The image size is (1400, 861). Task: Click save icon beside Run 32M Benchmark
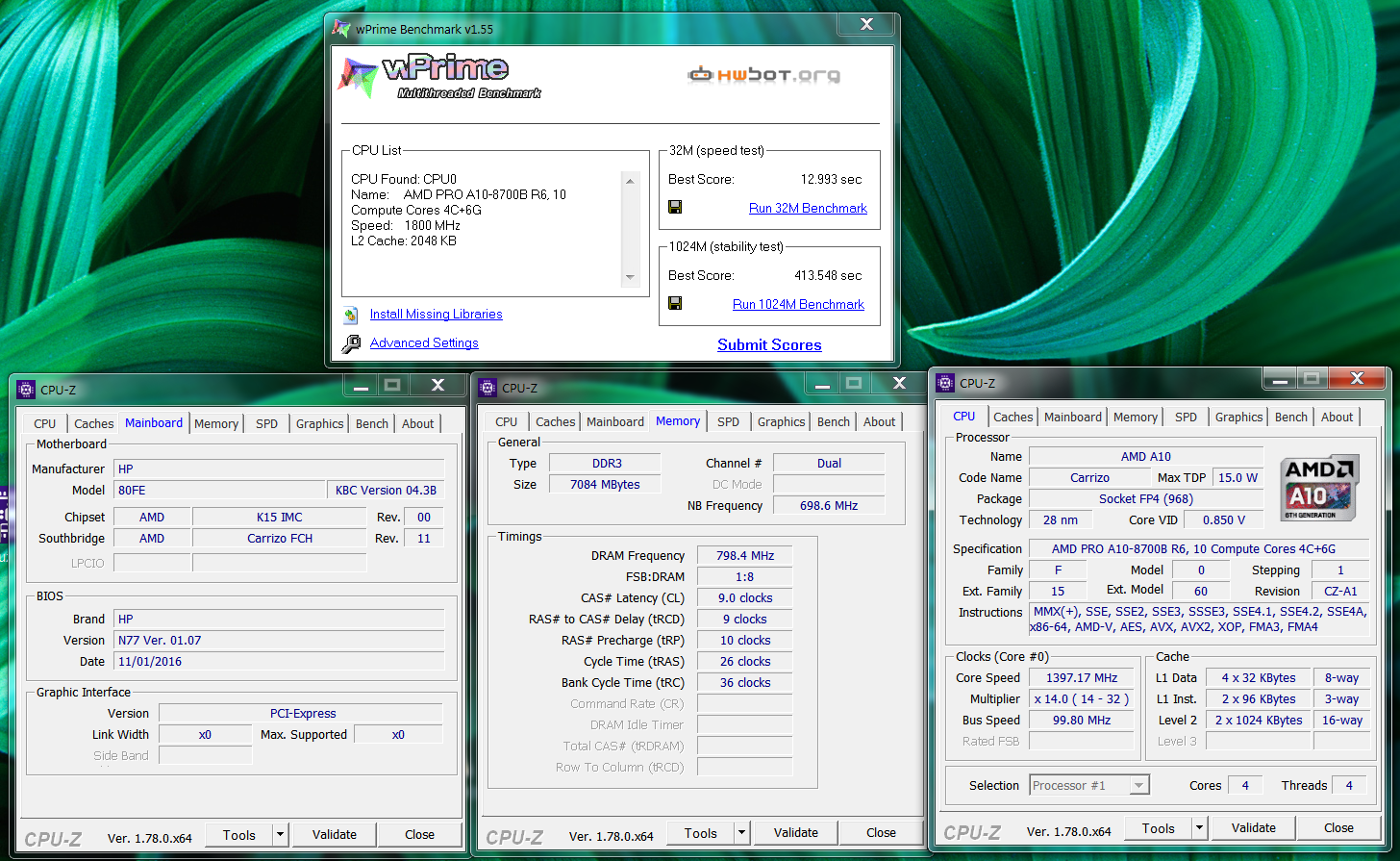click(x=675, y=208)
